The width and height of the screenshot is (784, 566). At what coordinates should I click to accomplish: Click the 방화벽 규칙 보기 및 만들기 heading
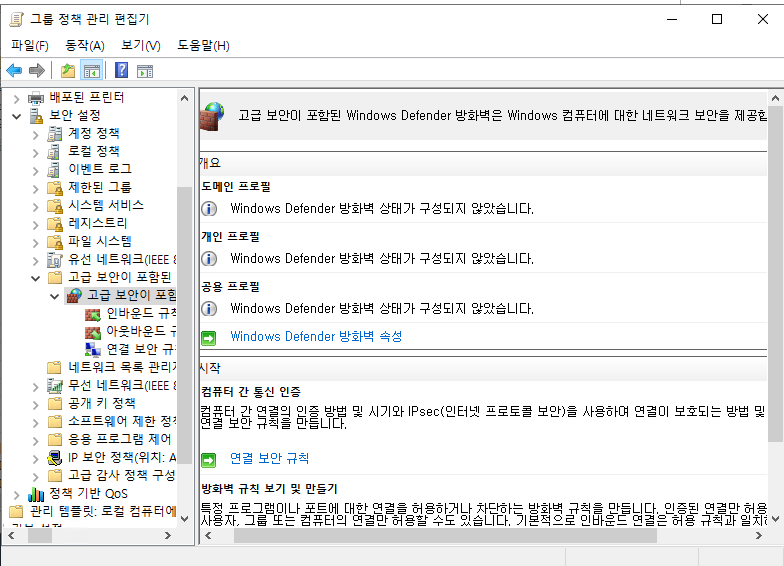coord(270,489)
